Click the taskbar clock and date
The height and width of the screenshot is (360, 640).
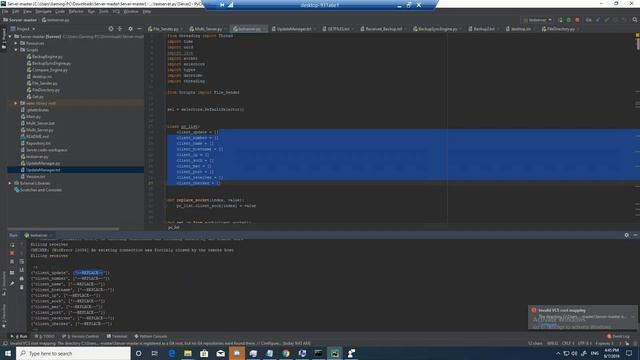click(611, 353)
